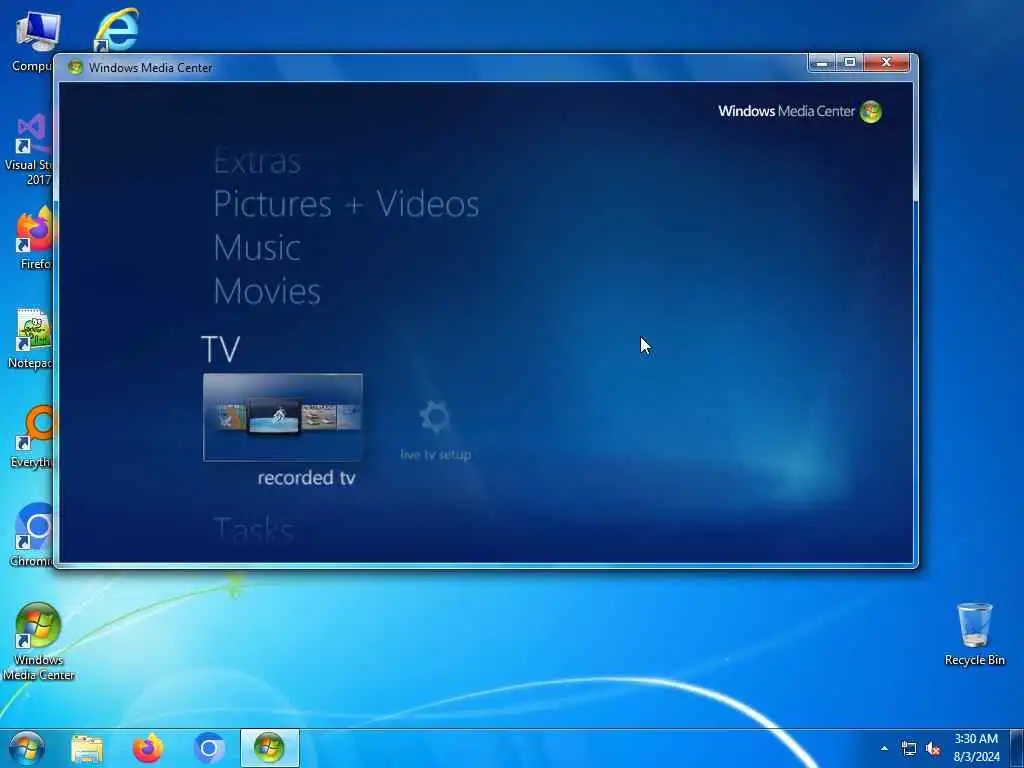Click the Show desktop strip

pyautogui.click(x=1017, y=748)
